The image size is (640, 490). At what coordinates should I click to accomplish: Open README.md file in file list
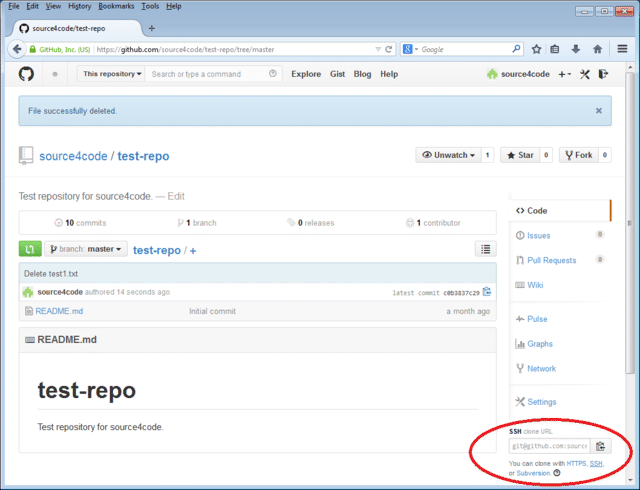coord(59,311)
